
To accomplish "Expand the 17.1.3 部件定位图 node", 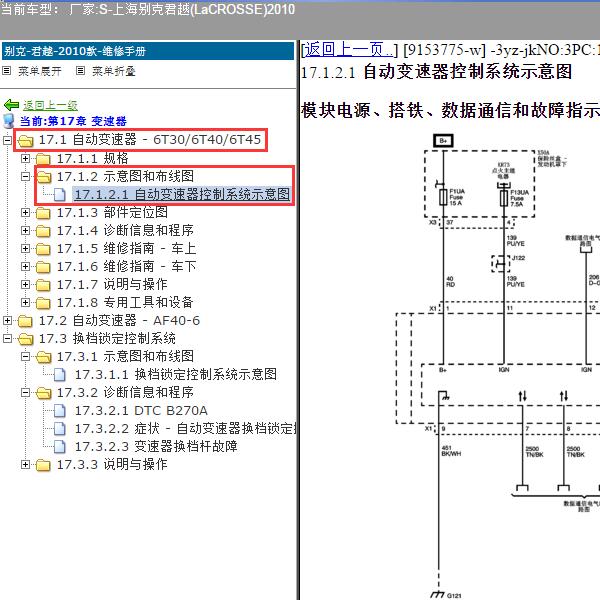I will [25, 212].
